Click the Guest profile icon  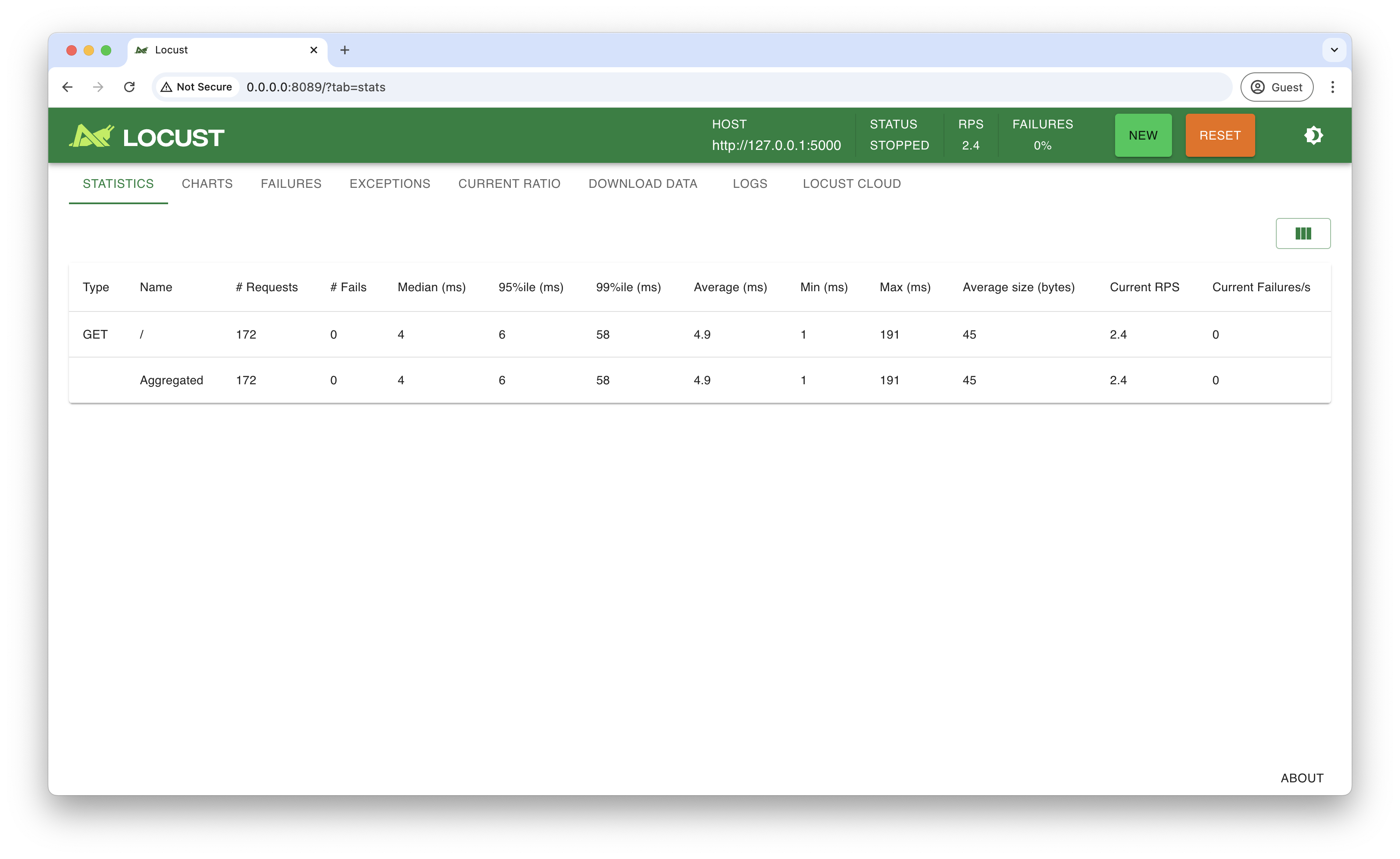tap(1257, 87)
